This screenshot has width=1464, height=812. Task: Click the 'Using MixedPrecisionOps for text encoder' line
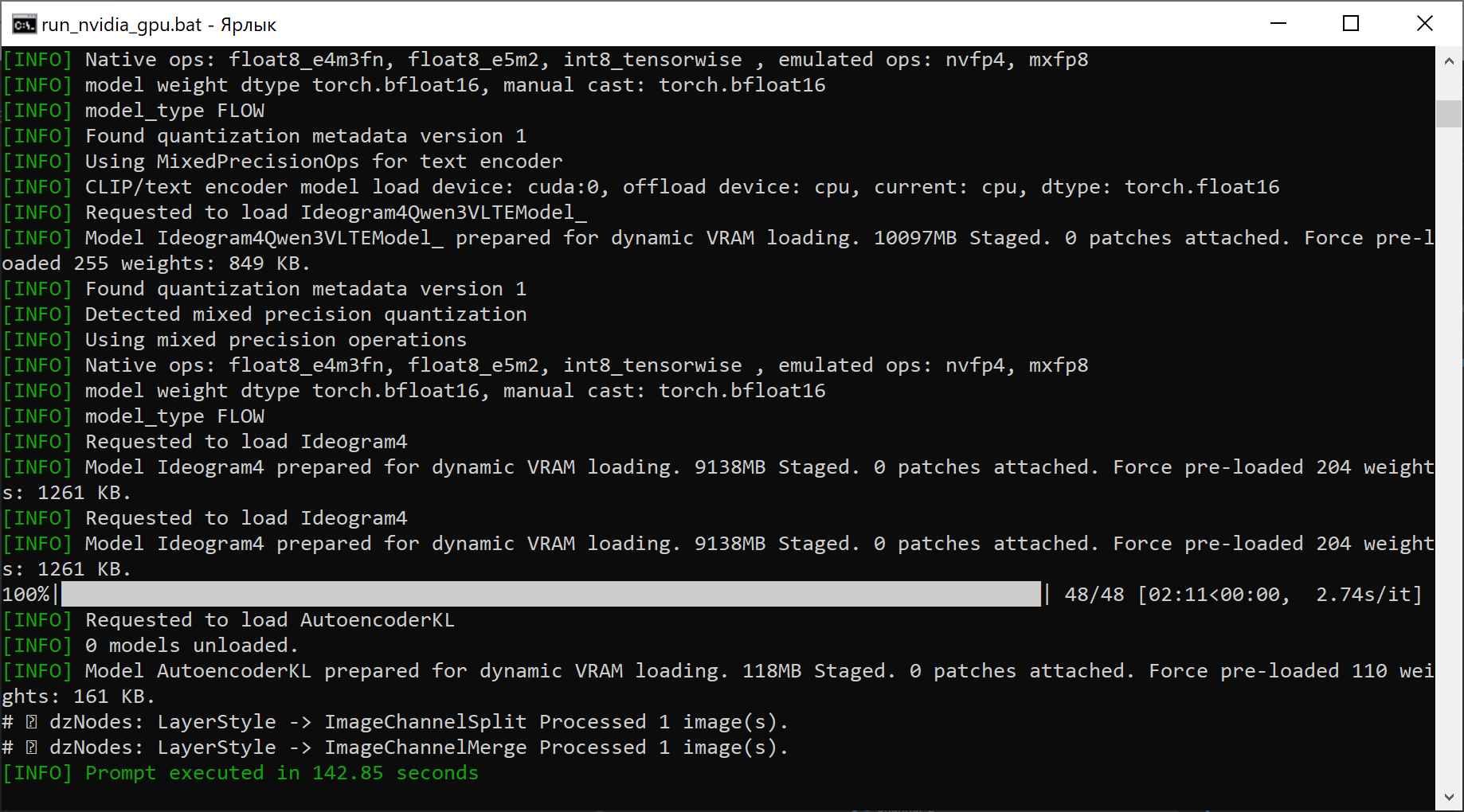tap(283, 161)
